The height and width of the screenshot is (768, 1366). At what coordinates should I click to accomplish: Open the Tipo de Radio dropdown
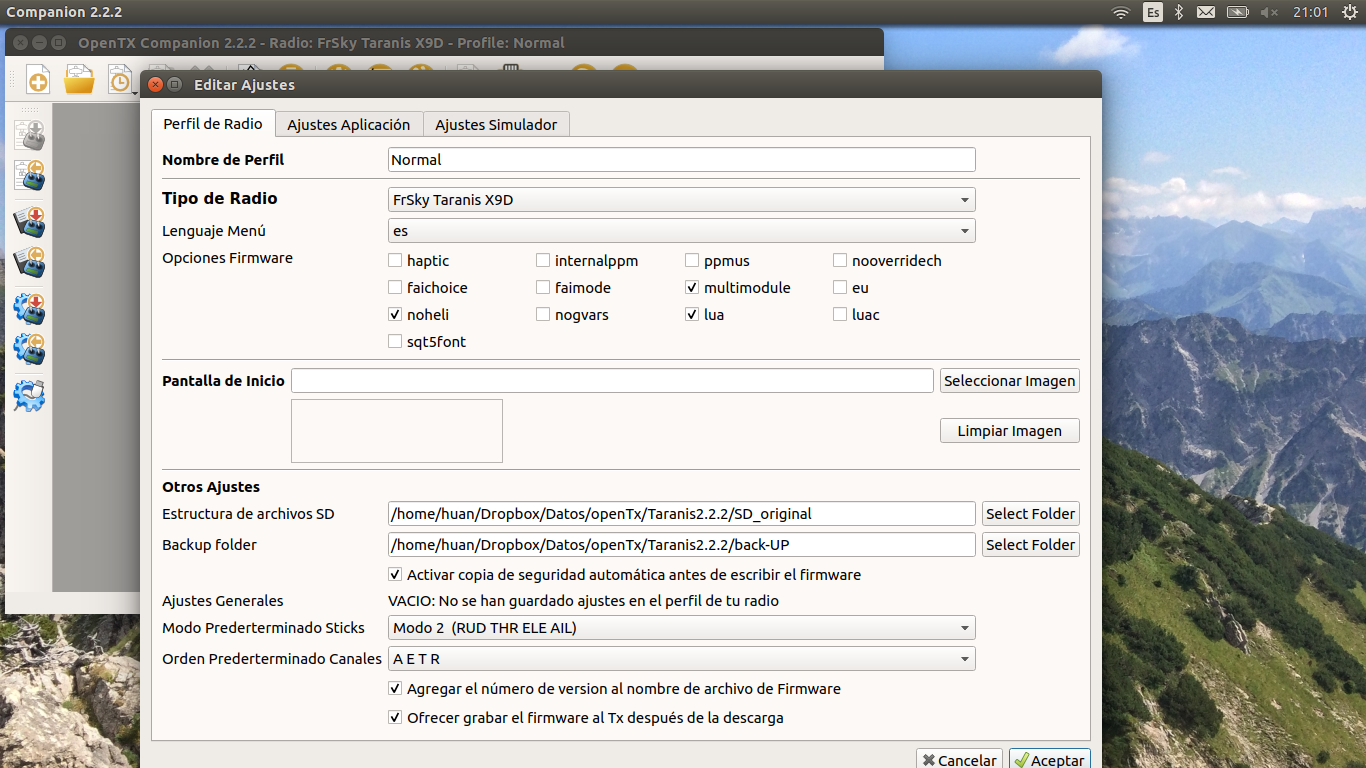[x=681, y=200]
